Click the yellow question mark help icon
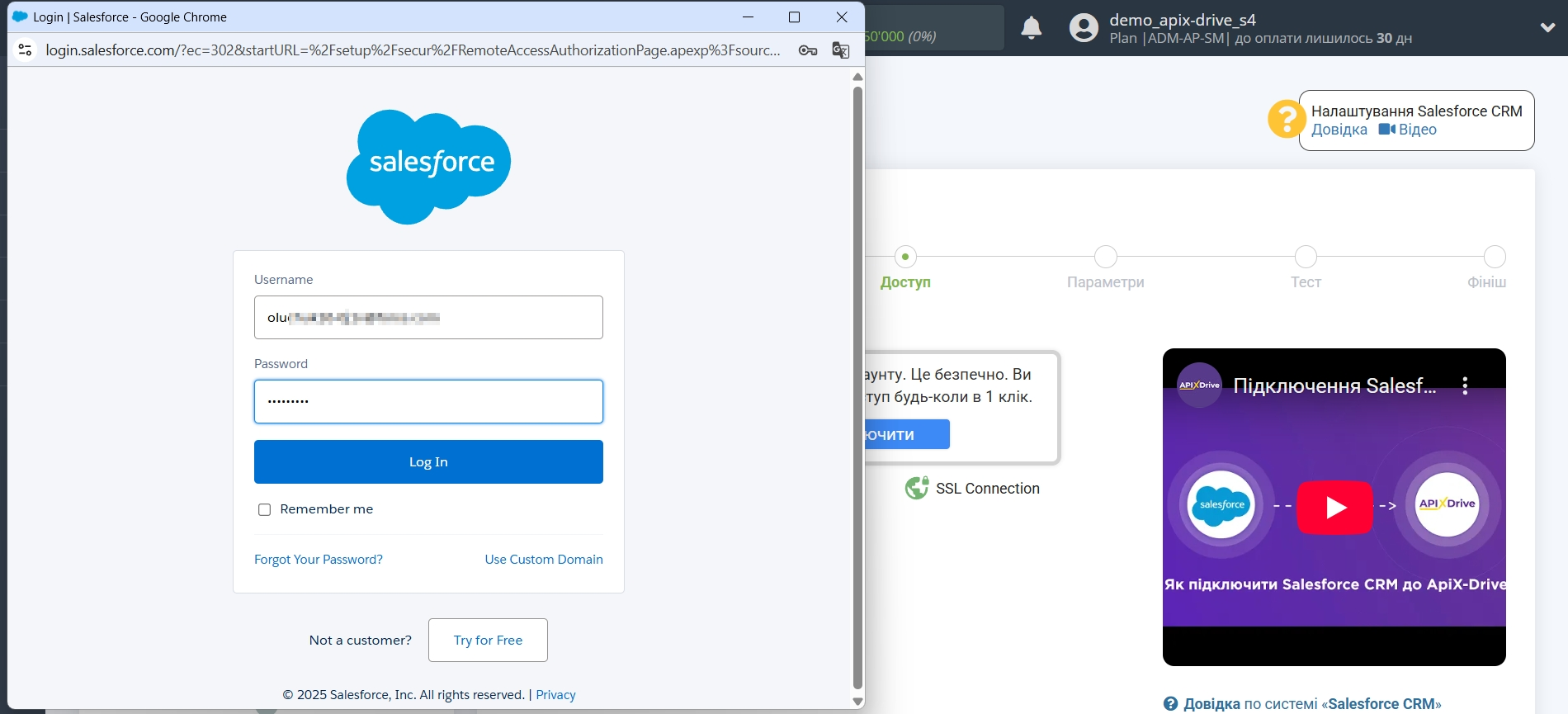This screenshot has height=714, width=1568. 1286,119
